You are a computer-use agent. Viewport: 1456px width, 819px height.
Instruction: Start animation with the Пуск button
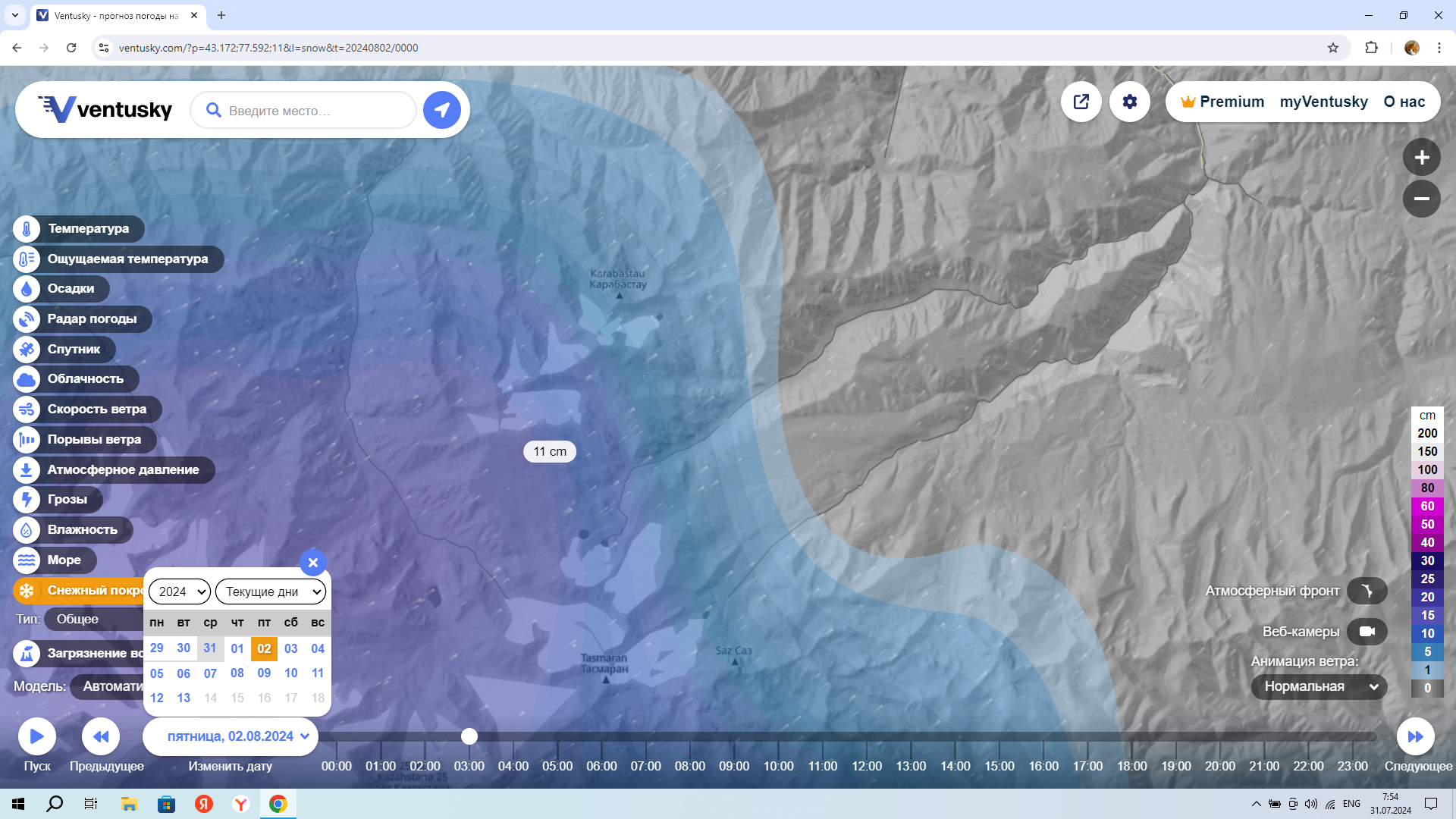[x=37, y=736]
